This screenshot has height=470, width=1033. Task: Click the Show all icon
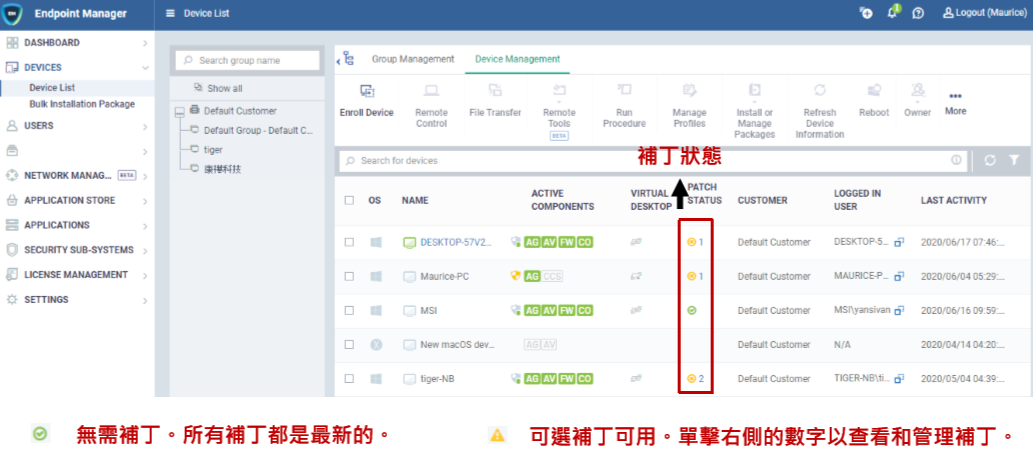coord(198,88)
